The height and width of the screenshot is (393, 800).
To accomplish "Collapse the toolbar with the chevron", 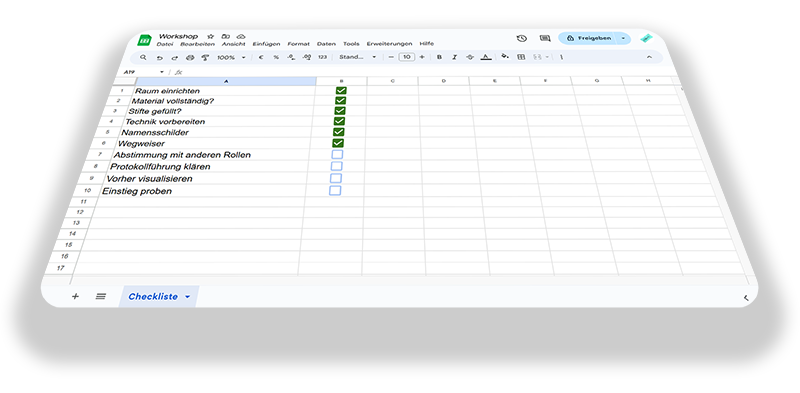I will (x=649, y=57).
